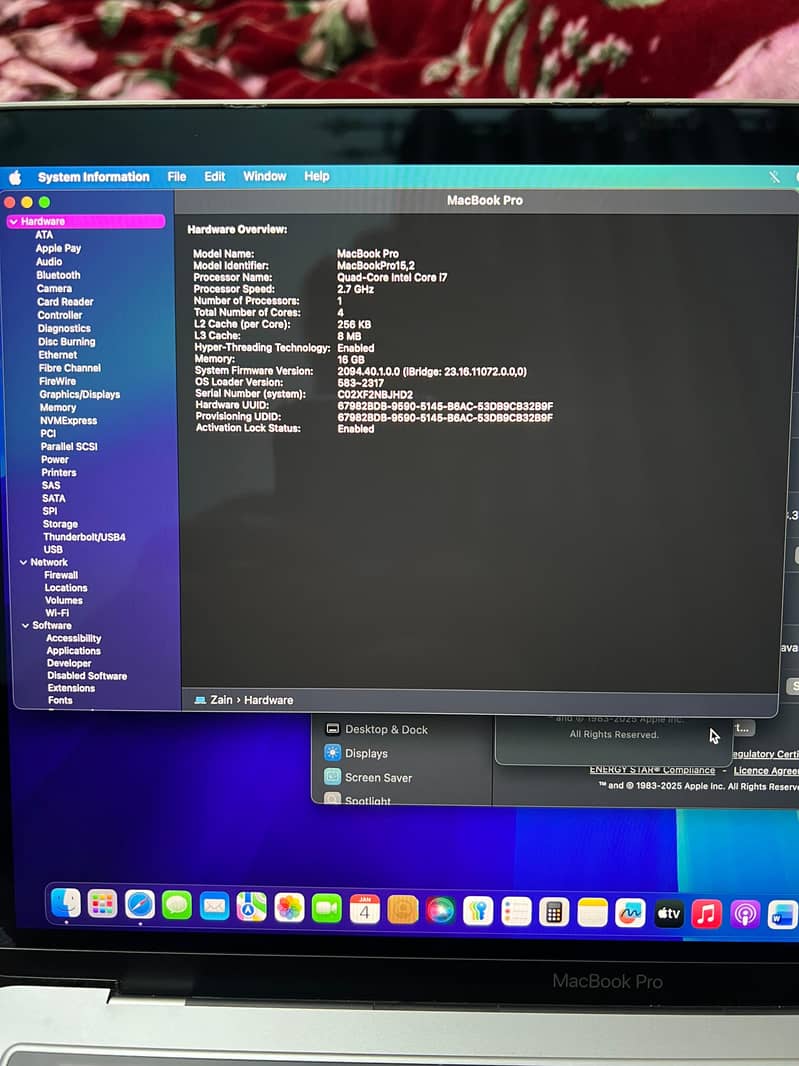Viewport: 799px width, 1066px height.
Task: Open Desktop & Dock in System Settings
Action: click(x=377, y=729)
